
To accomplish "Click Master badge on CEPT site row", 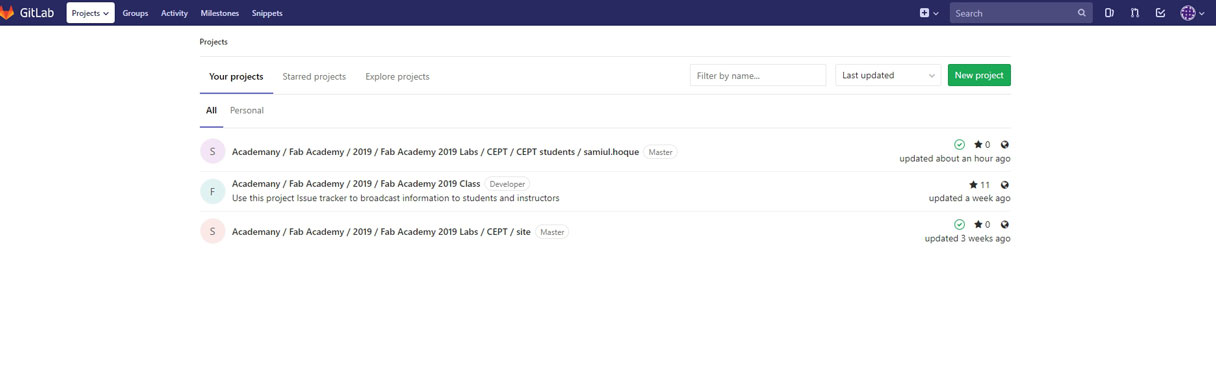I will [x=552, y=232].
